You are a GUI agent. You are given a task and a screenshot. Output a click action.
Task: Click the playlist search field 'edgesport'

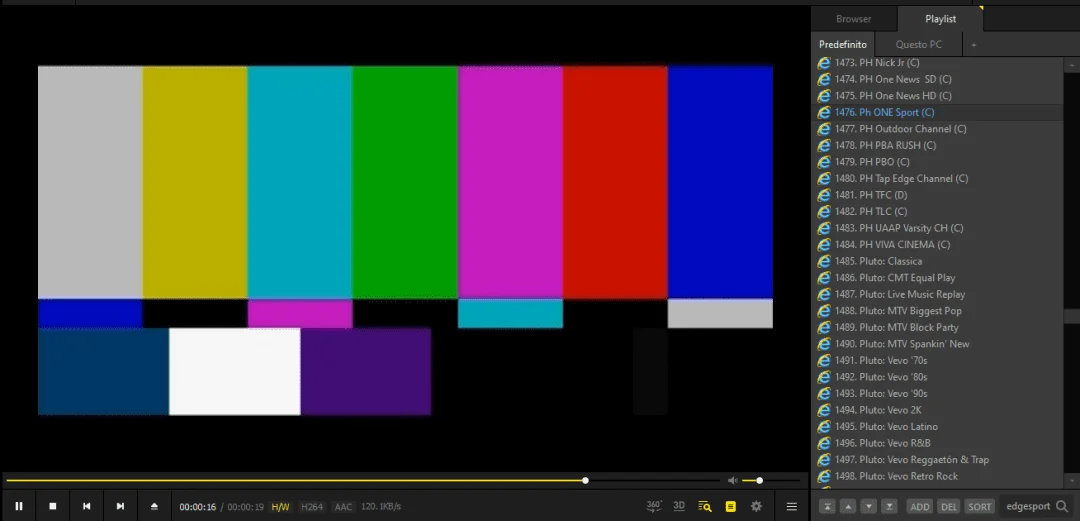(x=1028, y=507)
